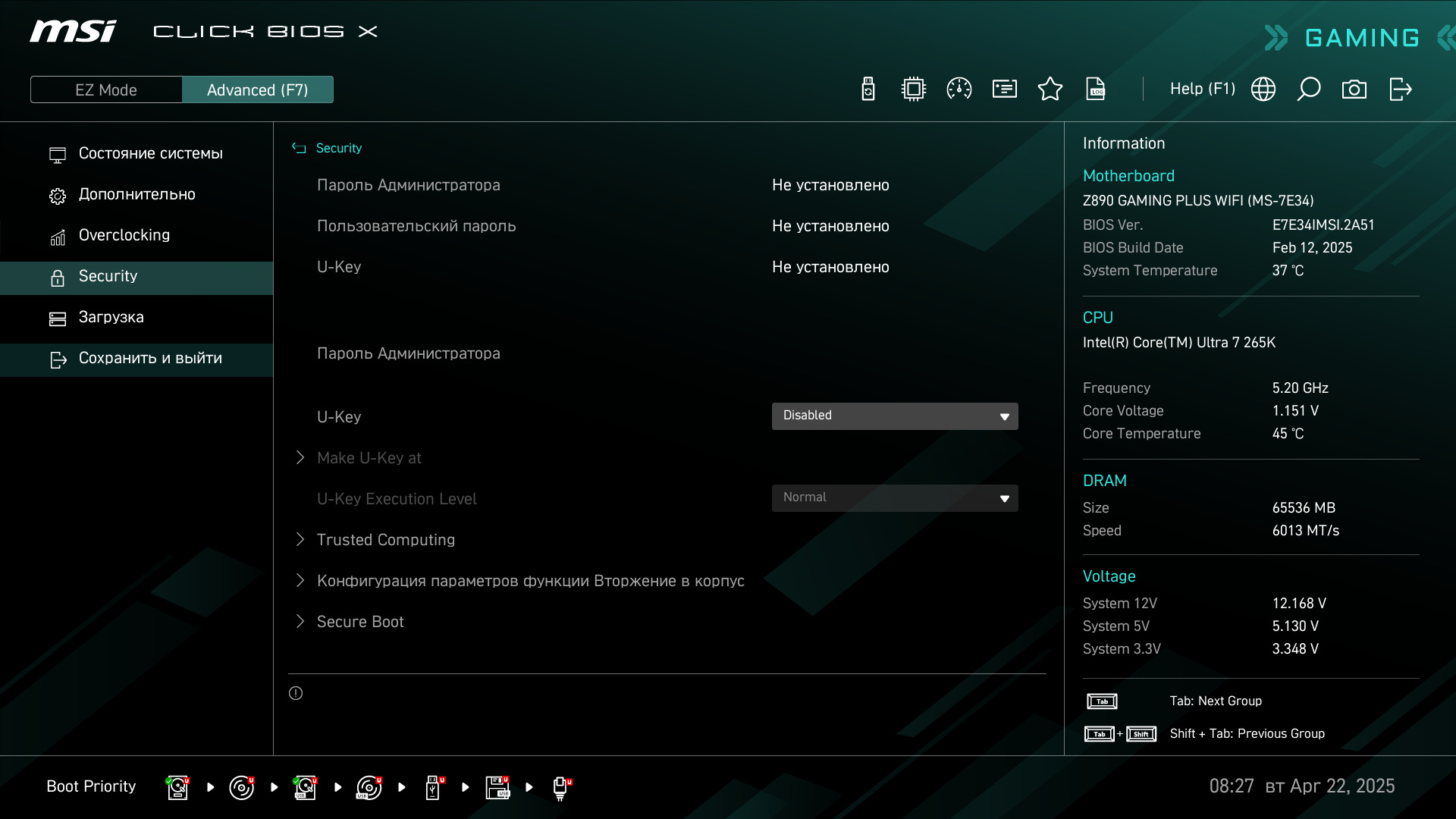This screenshot has width=1456, height=819.
Task: Click Motherboard heading in Information
Action: 1128,176
